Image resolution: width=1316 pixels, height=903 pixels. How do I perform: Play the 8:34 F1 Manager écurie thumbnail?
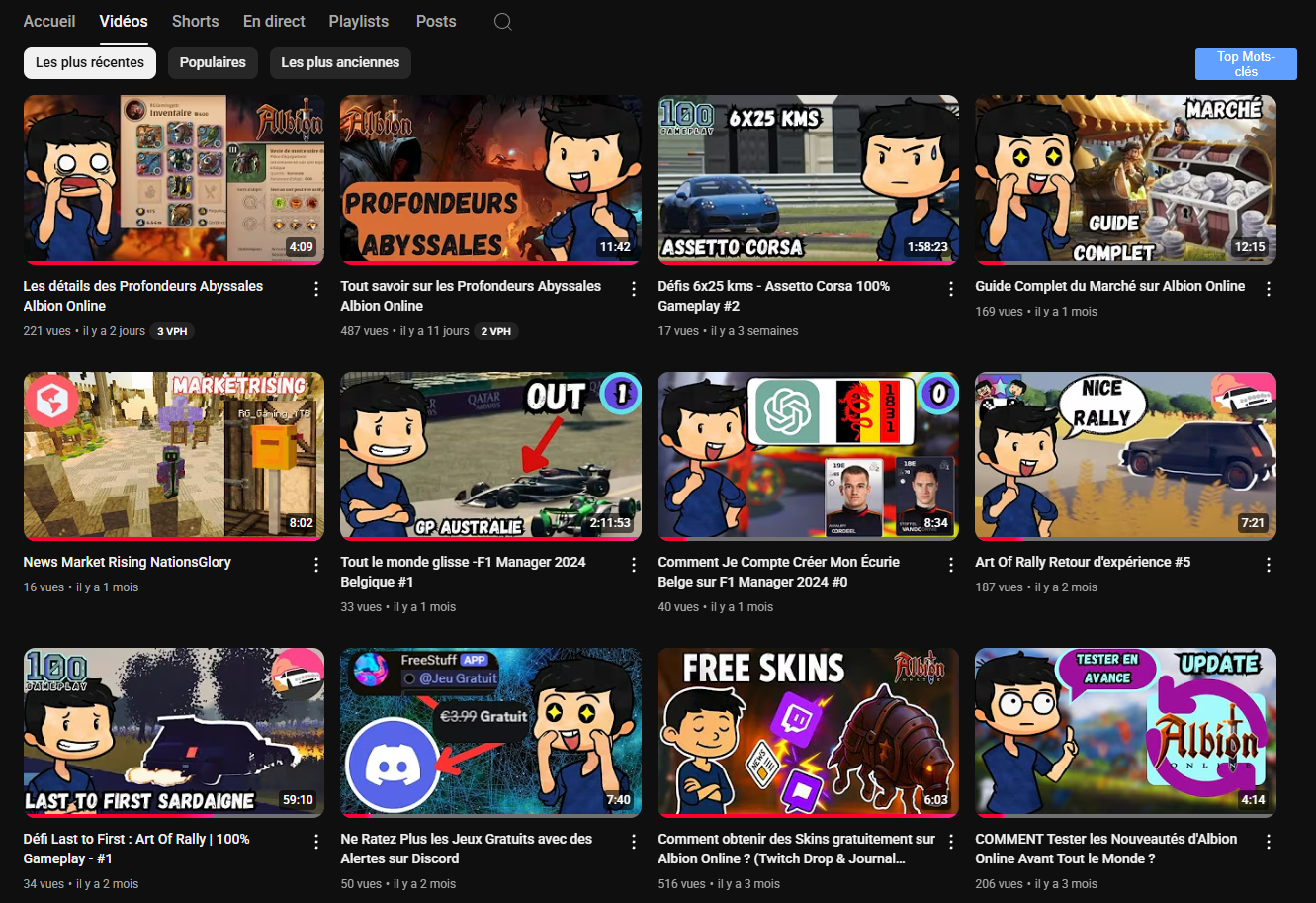coord(808,456)
